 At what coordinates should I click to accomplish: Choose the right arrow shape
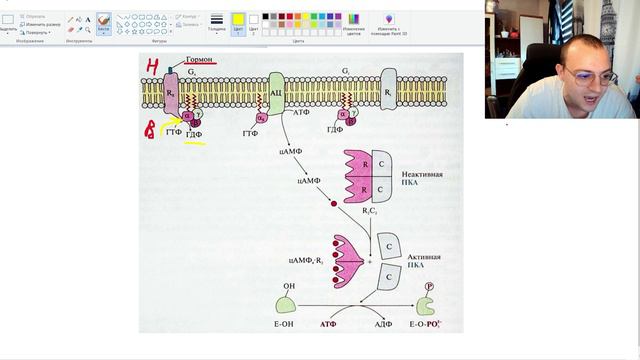(149, 24)
